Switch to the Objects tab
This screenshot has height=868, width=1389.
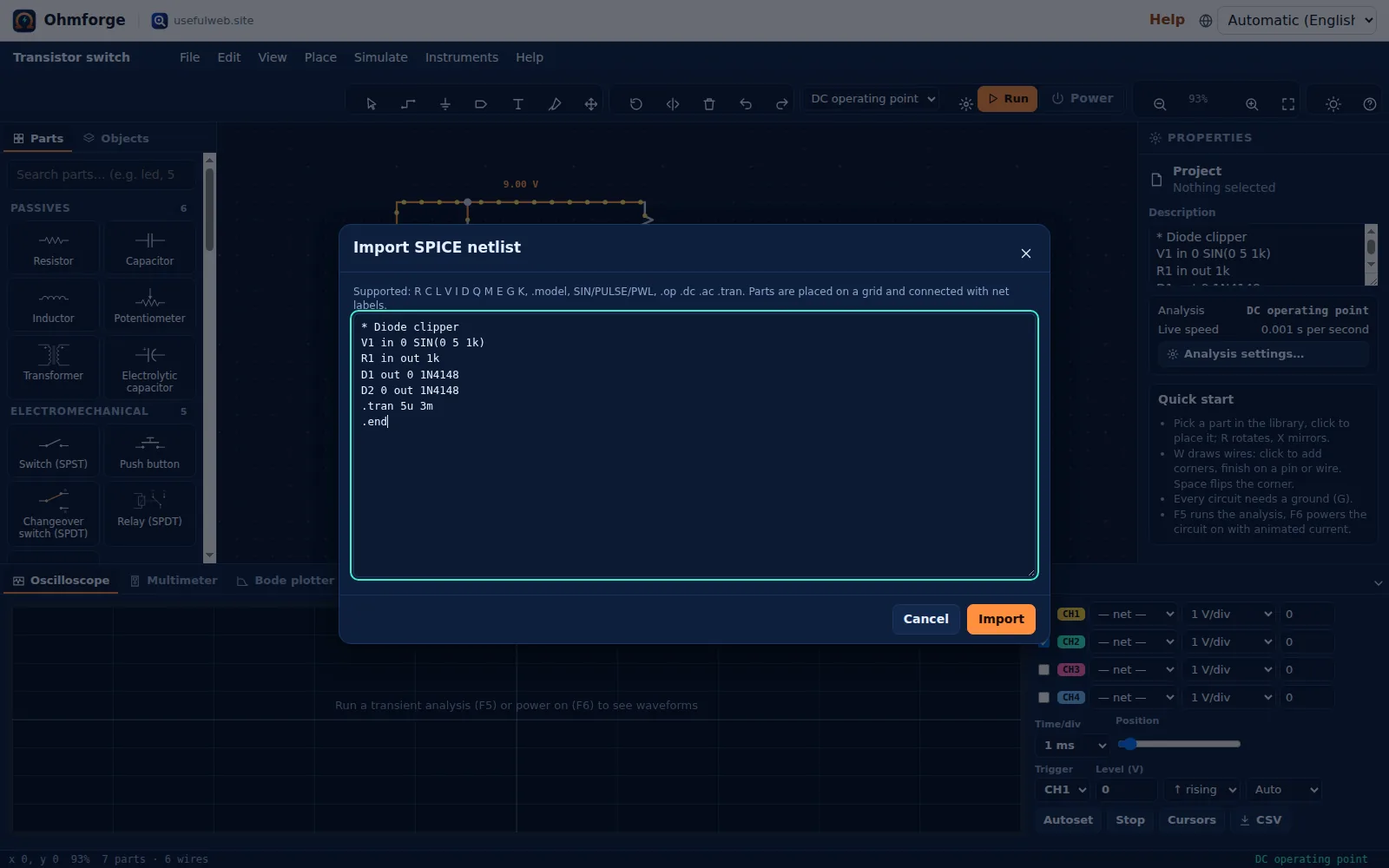pyautogui.click(x=116, y=138)
